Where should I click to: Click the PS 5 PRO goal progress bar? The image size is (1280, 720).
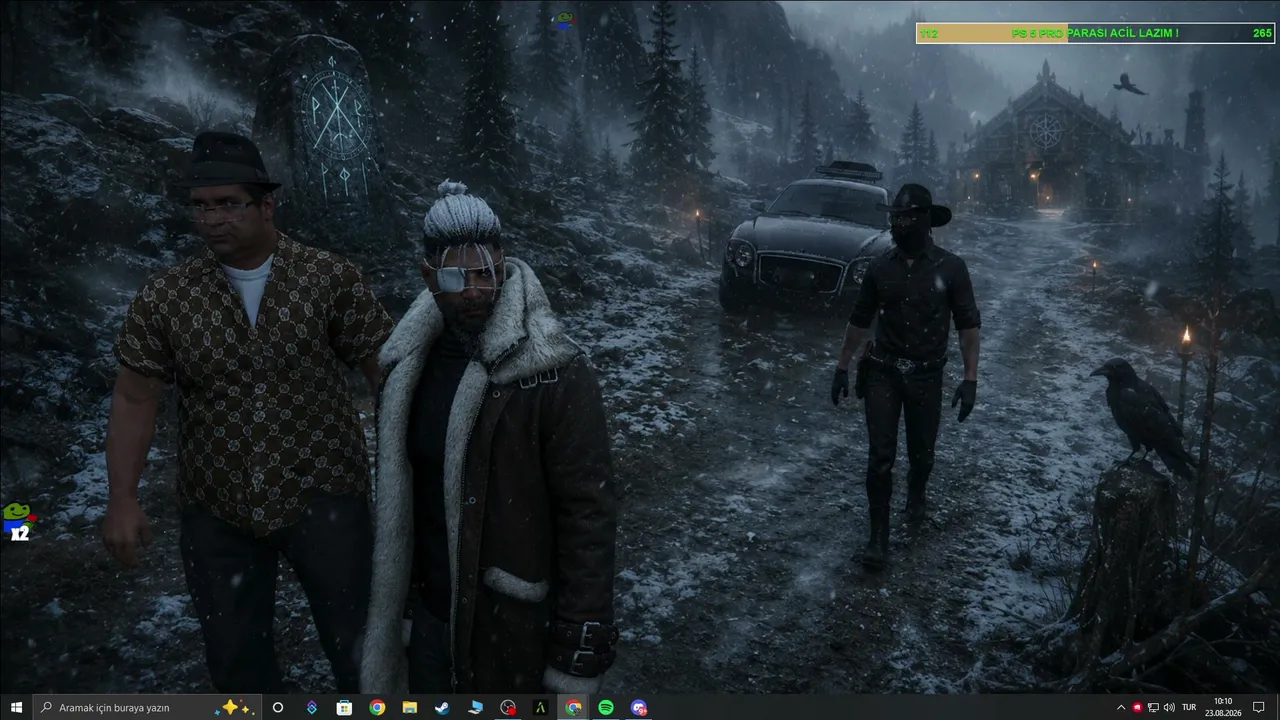pyautogui.click(x=1095, y=33)
